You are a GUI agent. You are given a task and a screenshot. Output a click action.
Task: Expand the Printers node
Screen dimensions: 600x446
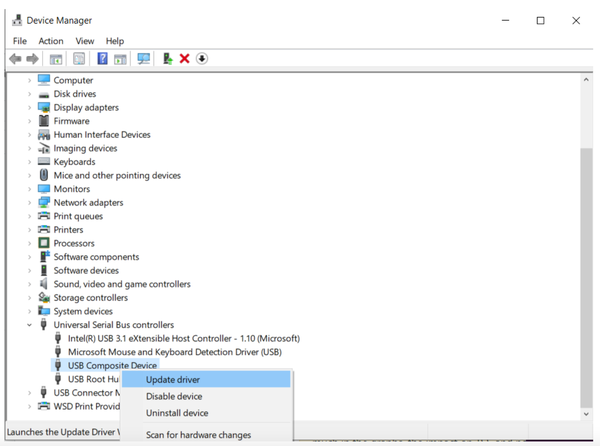(x=29, y=230)
